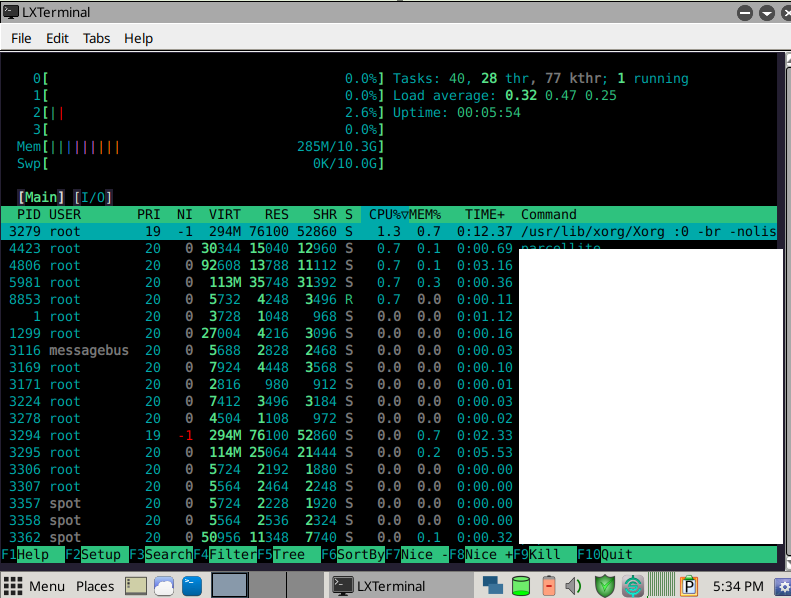The height and width of the screenshot is (598, 791).
Task: Click the network monitor tray icon
Action: point(492,586)
